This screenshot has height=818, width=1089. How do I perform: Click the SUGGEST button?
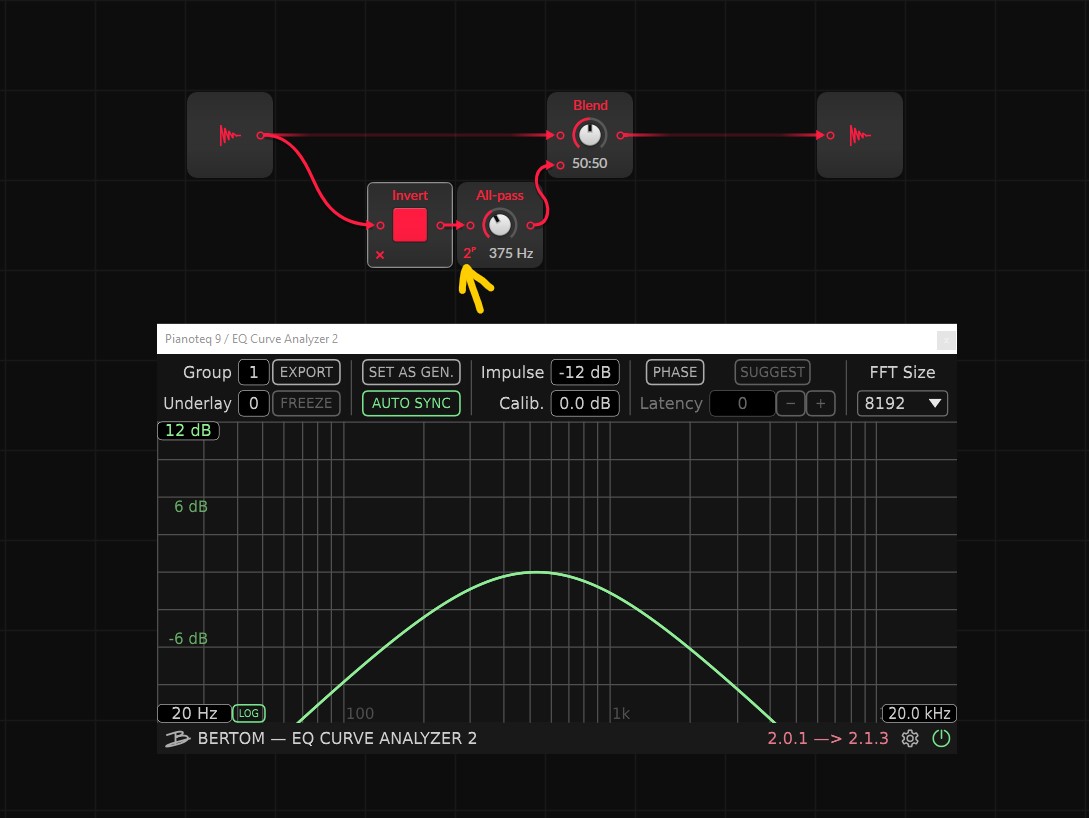(x=772, y=372)
